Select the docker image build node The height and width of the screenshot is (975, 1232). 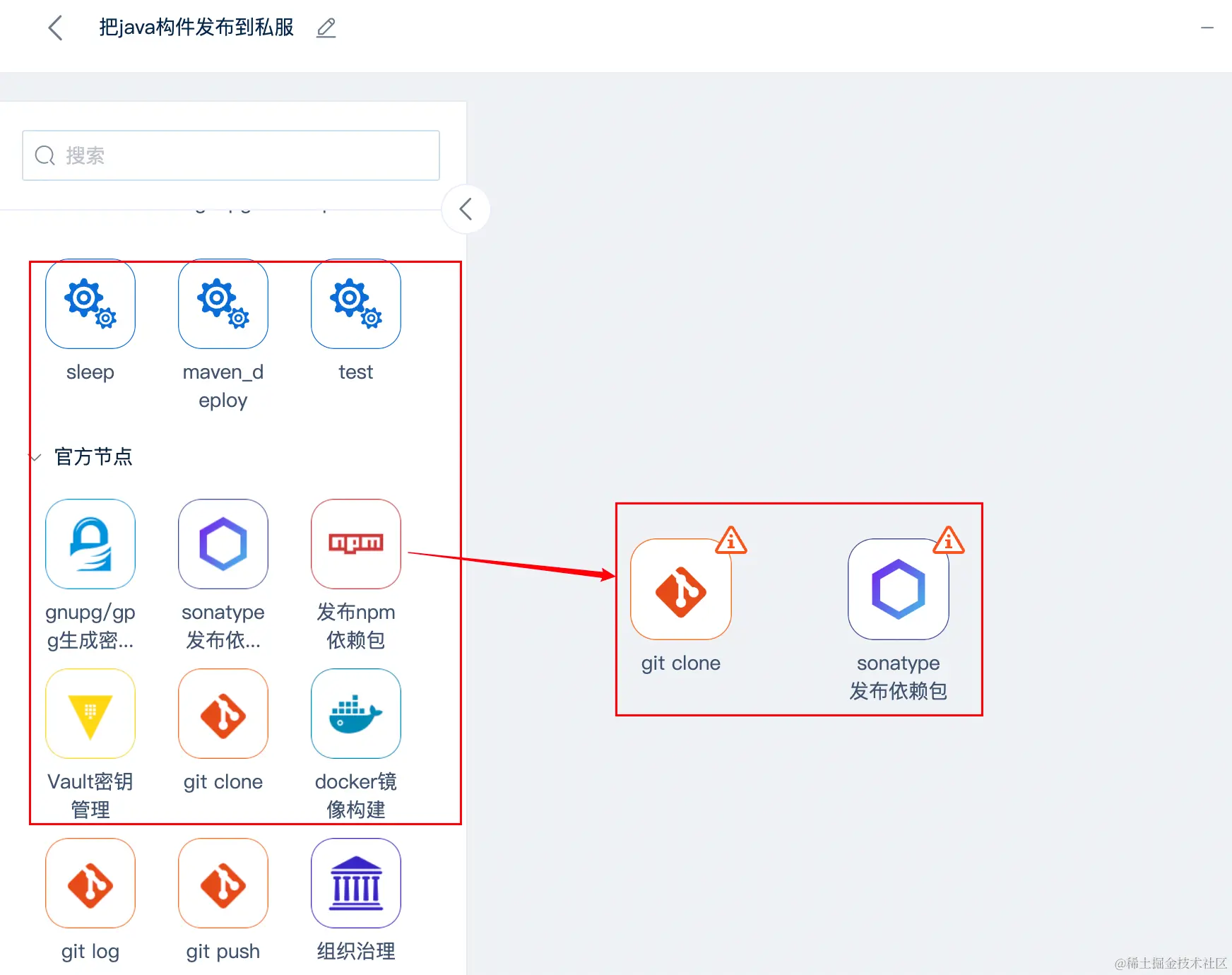click(x=356, y=714)
